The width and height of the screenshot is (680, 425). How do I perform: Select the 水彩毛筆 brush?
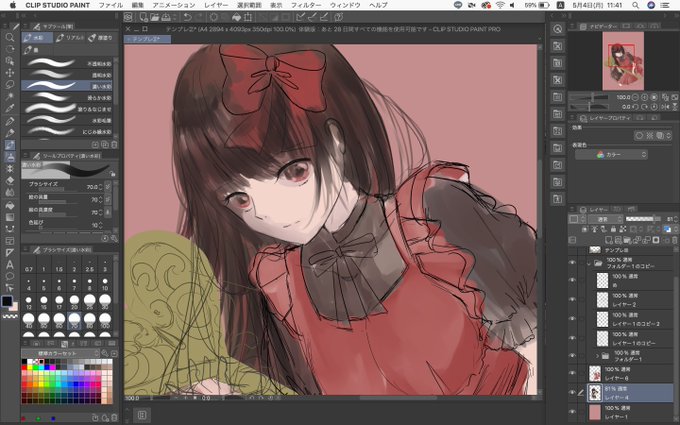pyautogui.click(x=67, y=120)
